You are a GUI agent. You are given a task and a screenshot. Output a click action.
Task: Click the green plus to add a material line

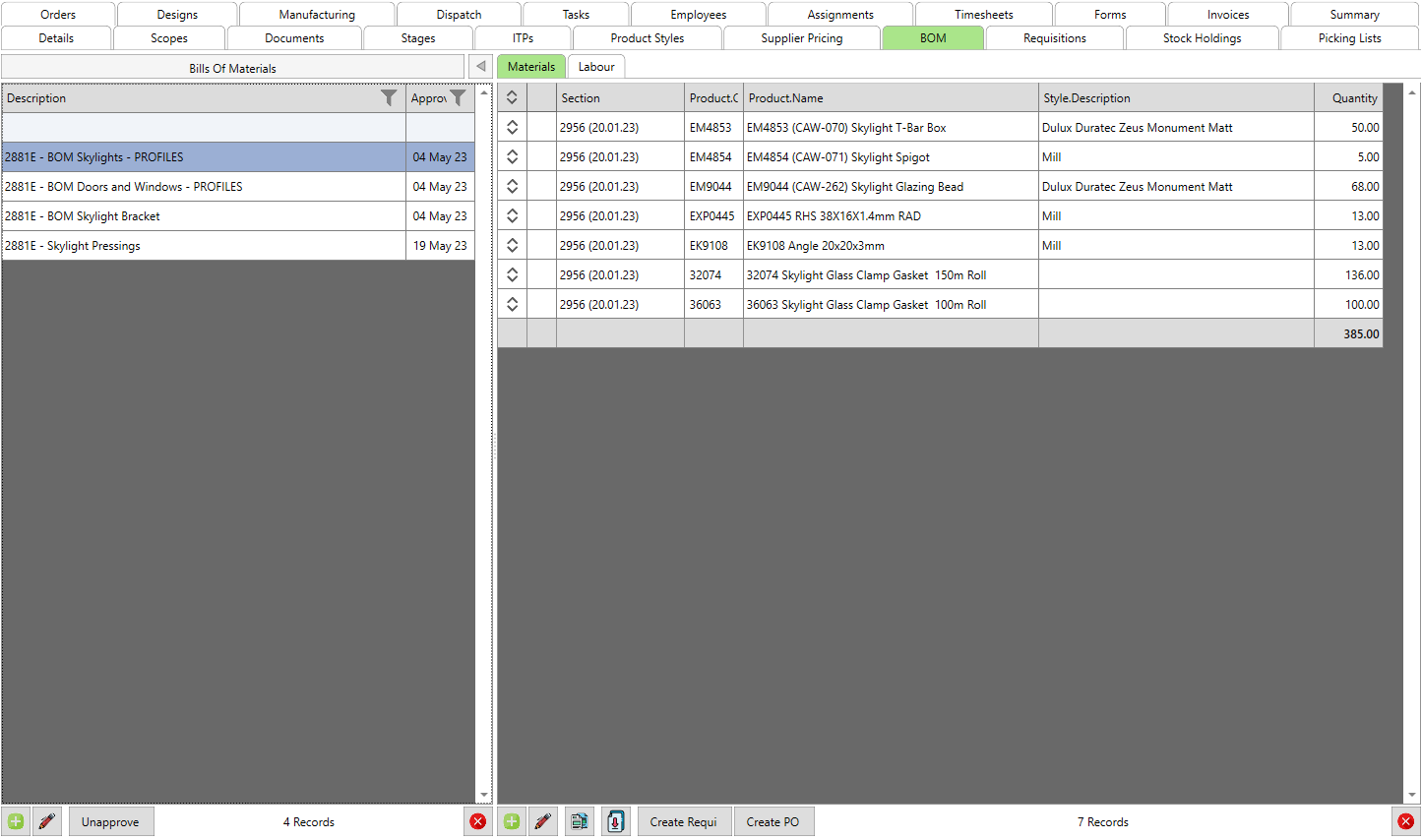pyautogui.click(x=511, y=821)
